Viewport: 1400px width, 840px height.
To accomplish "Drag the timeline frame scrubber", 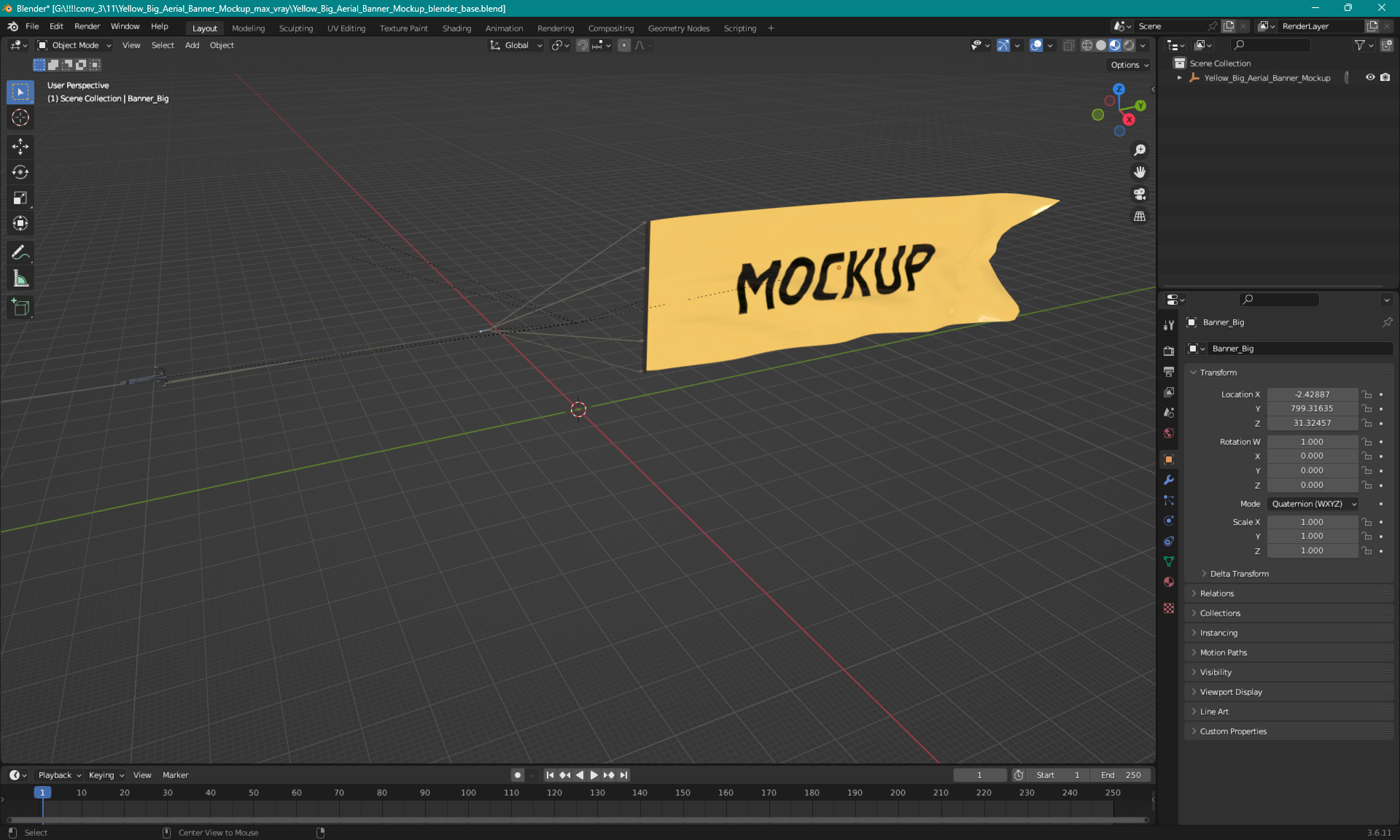I will pos(42,791).
